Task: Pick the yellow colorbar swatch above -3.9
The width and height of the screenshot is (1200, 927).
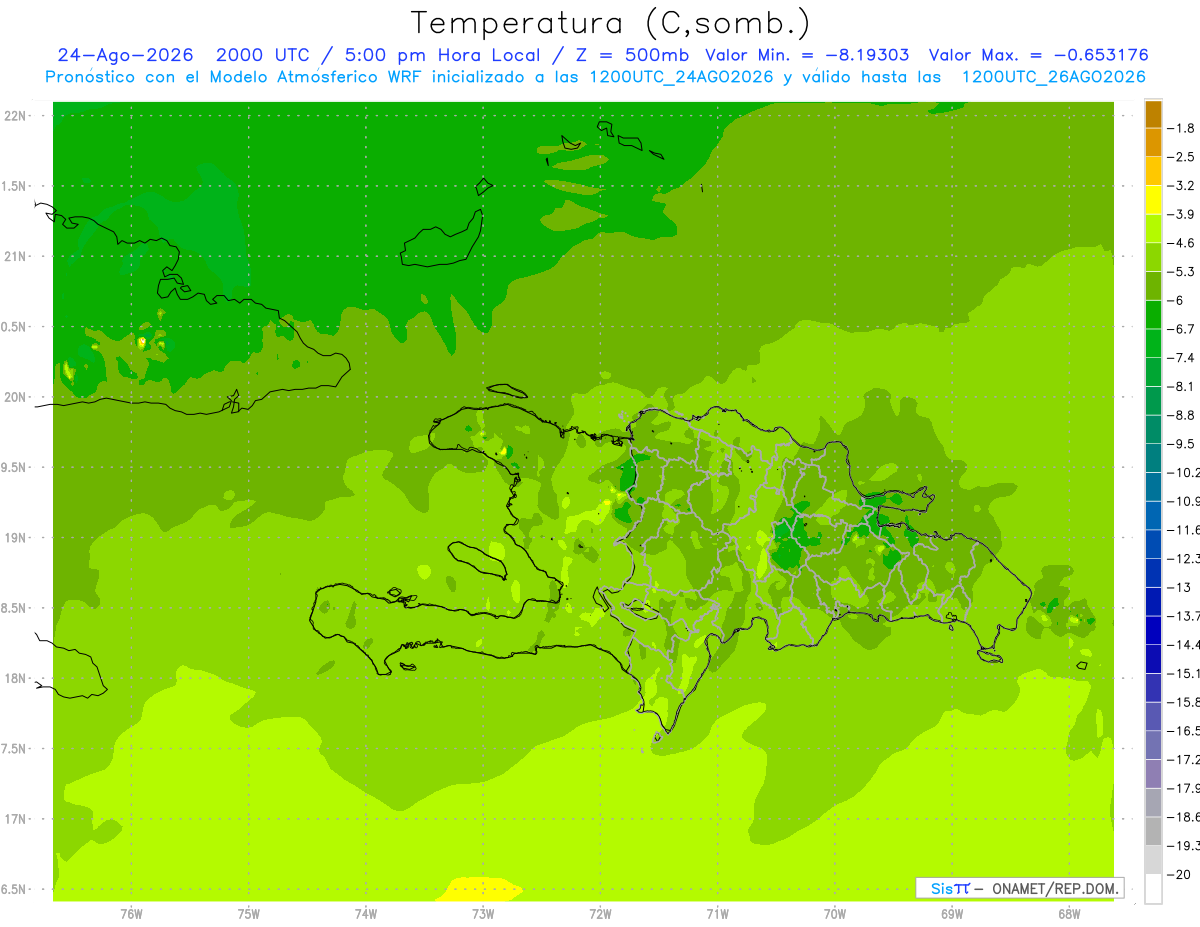Action: click(1153, 200)
